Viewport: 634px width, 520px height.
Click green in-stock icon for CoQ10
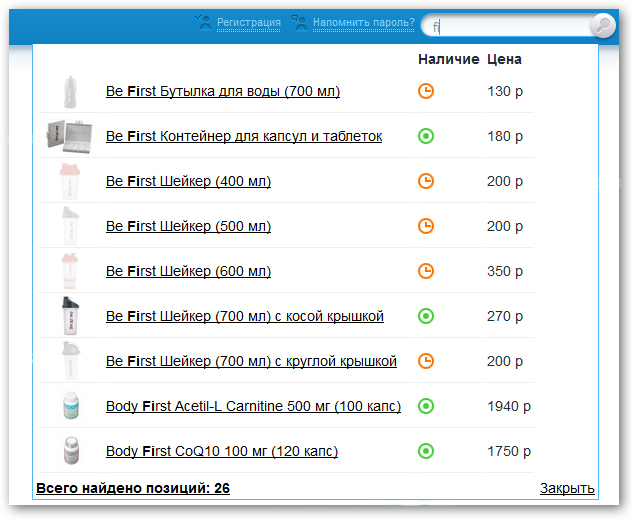(x=426, y=450)
